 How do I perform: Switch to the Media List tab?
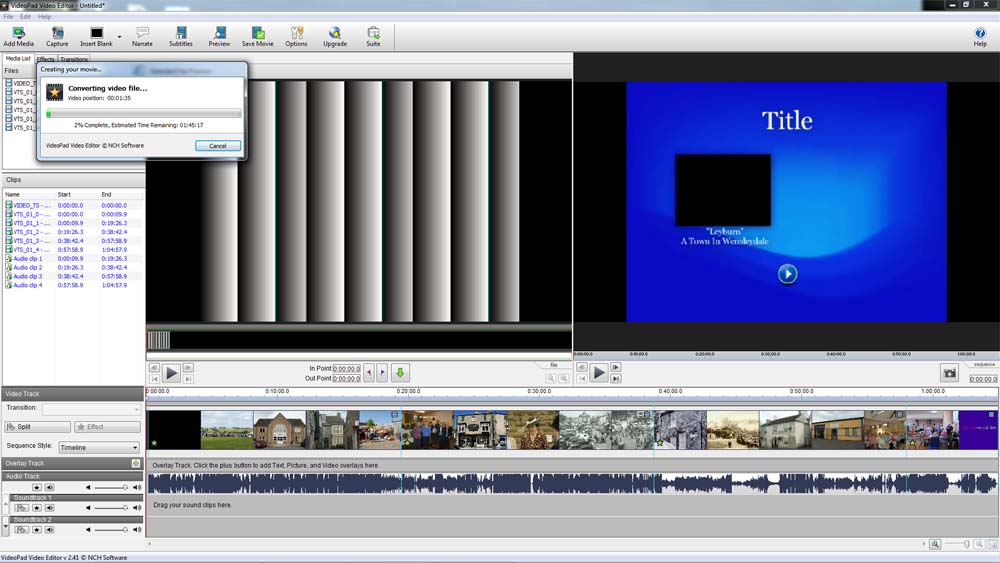point(18,58)
